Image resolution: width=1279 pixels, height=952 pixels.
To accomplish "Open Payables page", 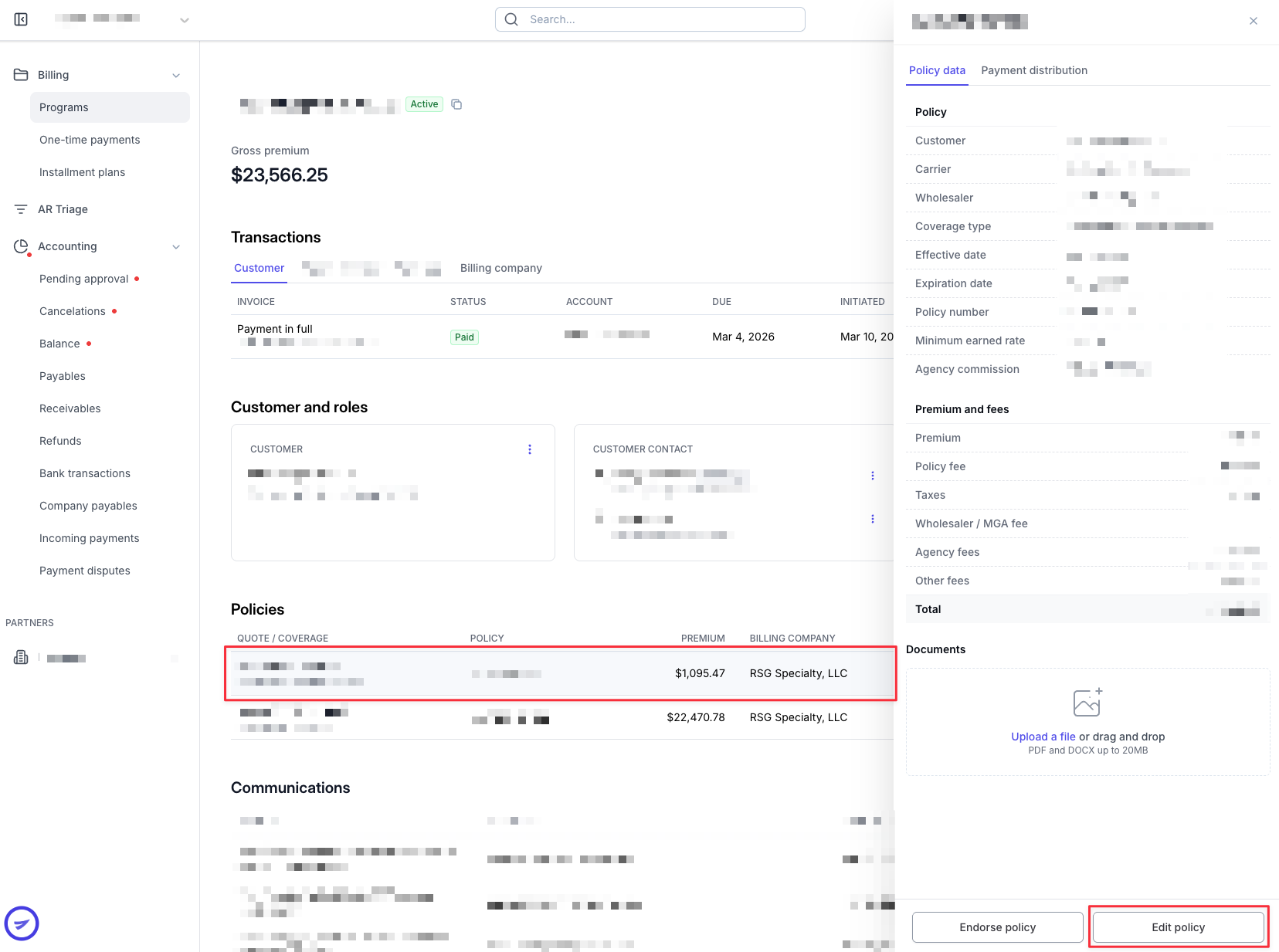I will coord(62,376).
